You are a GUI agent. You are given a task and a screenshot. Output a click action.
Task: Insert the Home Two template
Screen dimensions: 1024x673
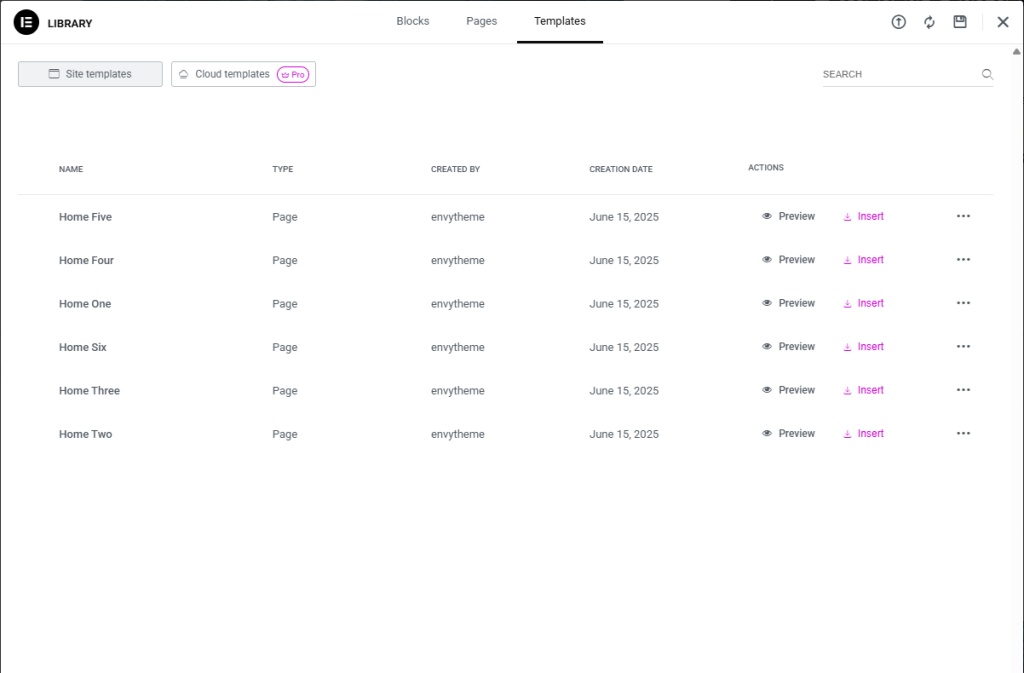(x=863, y=433)
